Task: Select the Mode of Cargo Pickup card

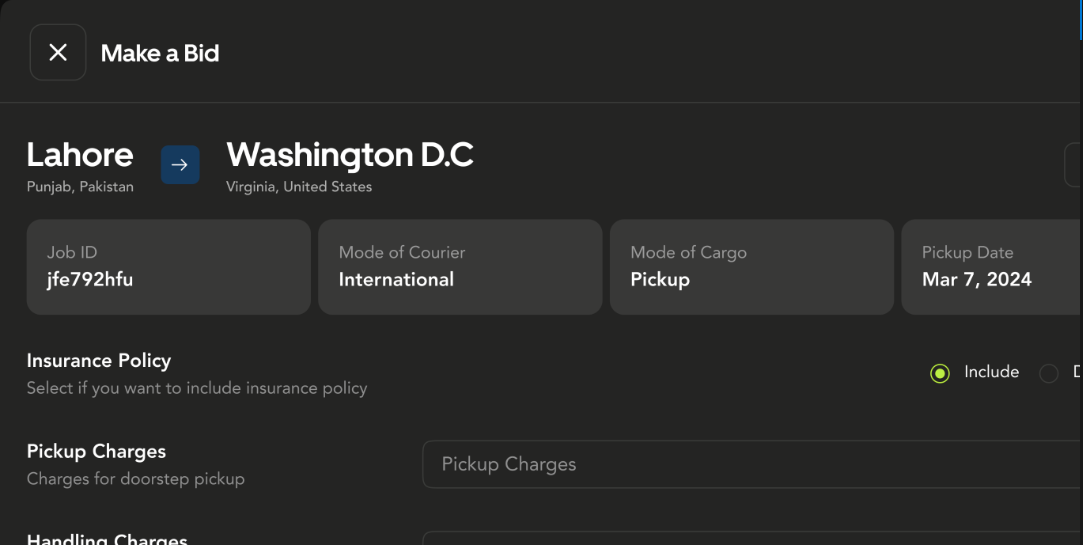Action: pos(751,267)
